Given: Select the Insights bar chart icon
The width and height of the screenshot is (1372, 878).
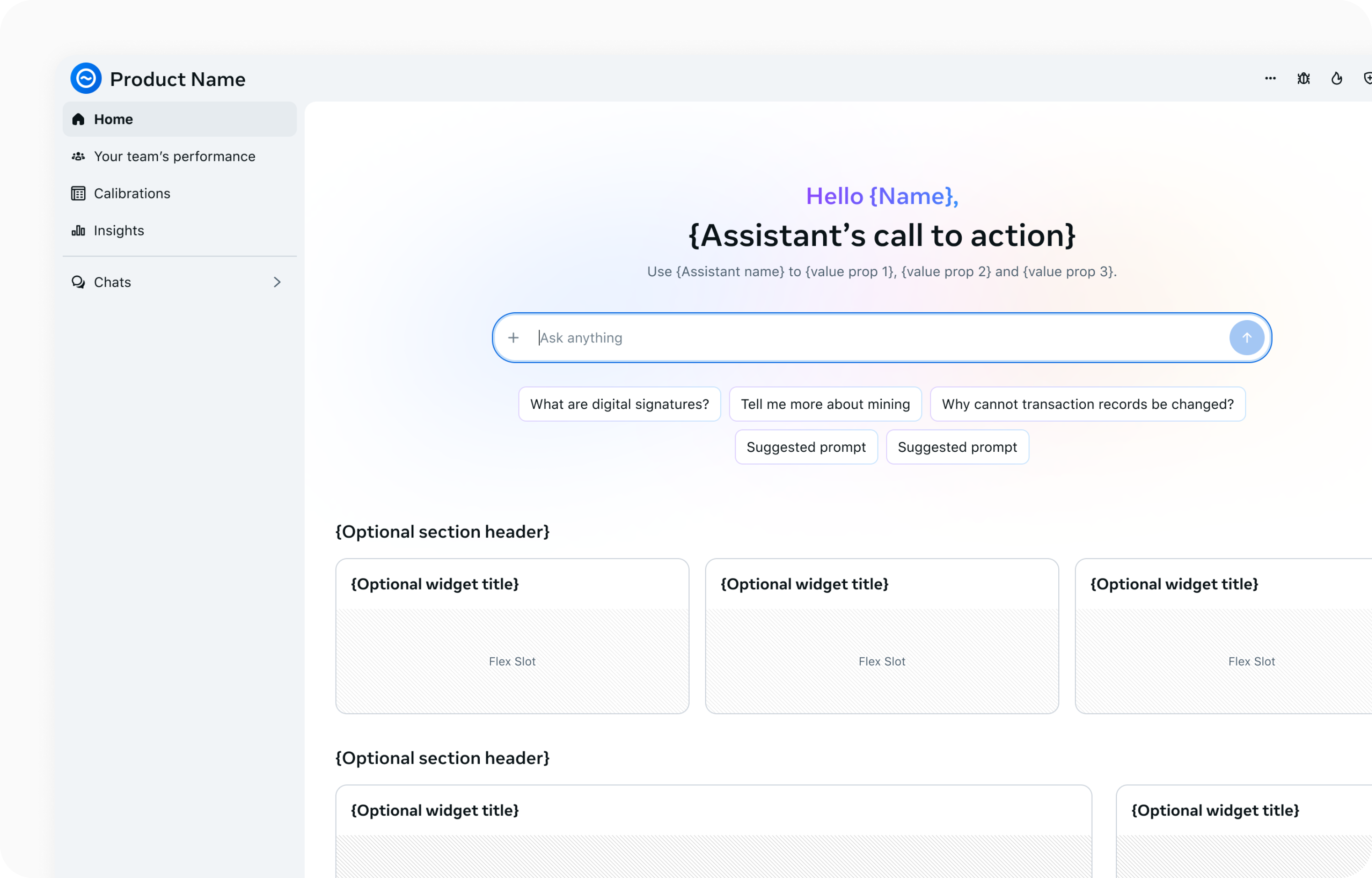Looking at the screenshot, I should [78, 230].
